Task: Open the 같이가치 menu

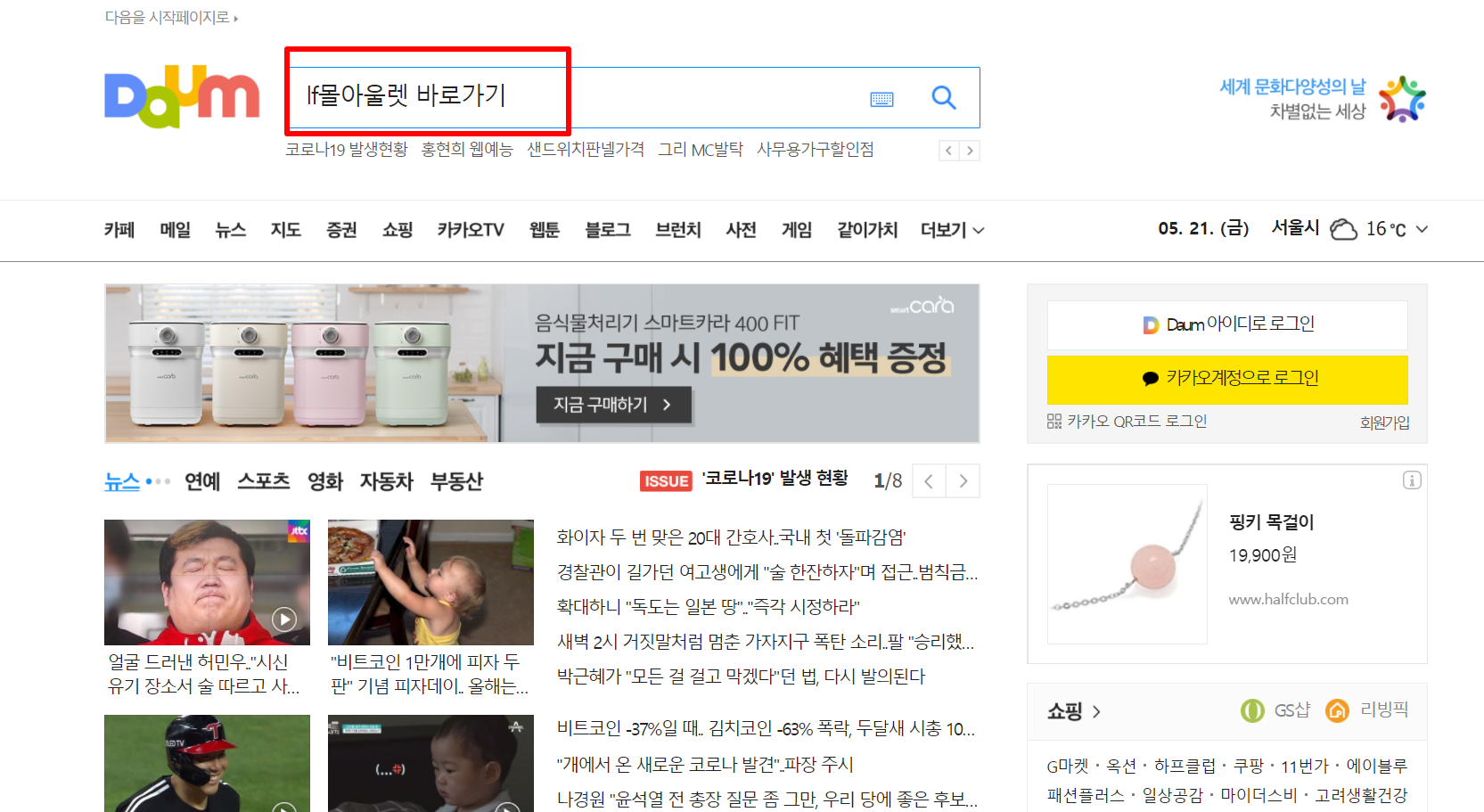Action: pos(867,230)
